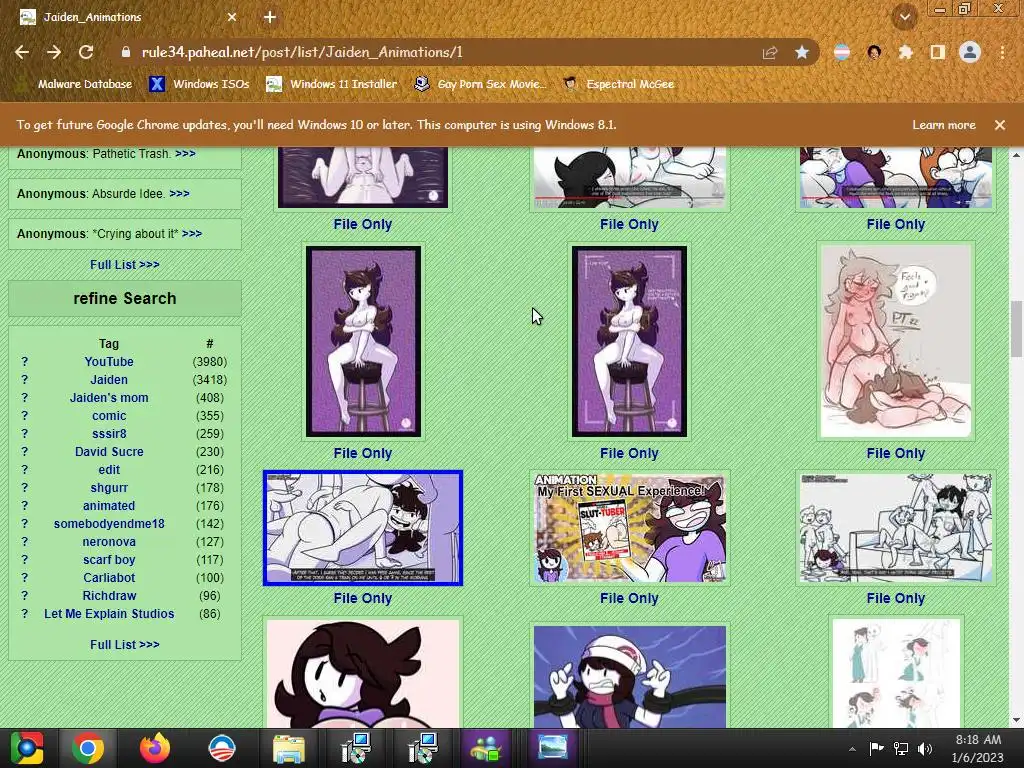The image size is (1024, 768).
Task: Open the picture viewer taskbar icon
Action: pyautogui.click(x=552, y=748)
